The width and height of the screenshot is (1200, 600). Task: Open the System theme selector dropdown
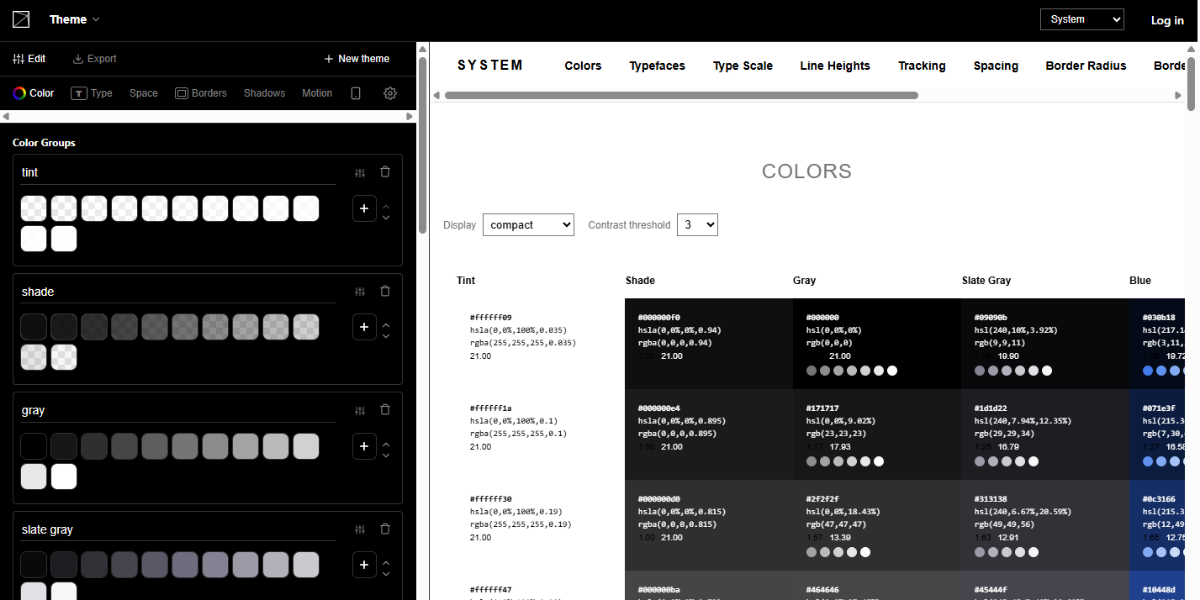pyautogui.click(x=1081, y=18)
